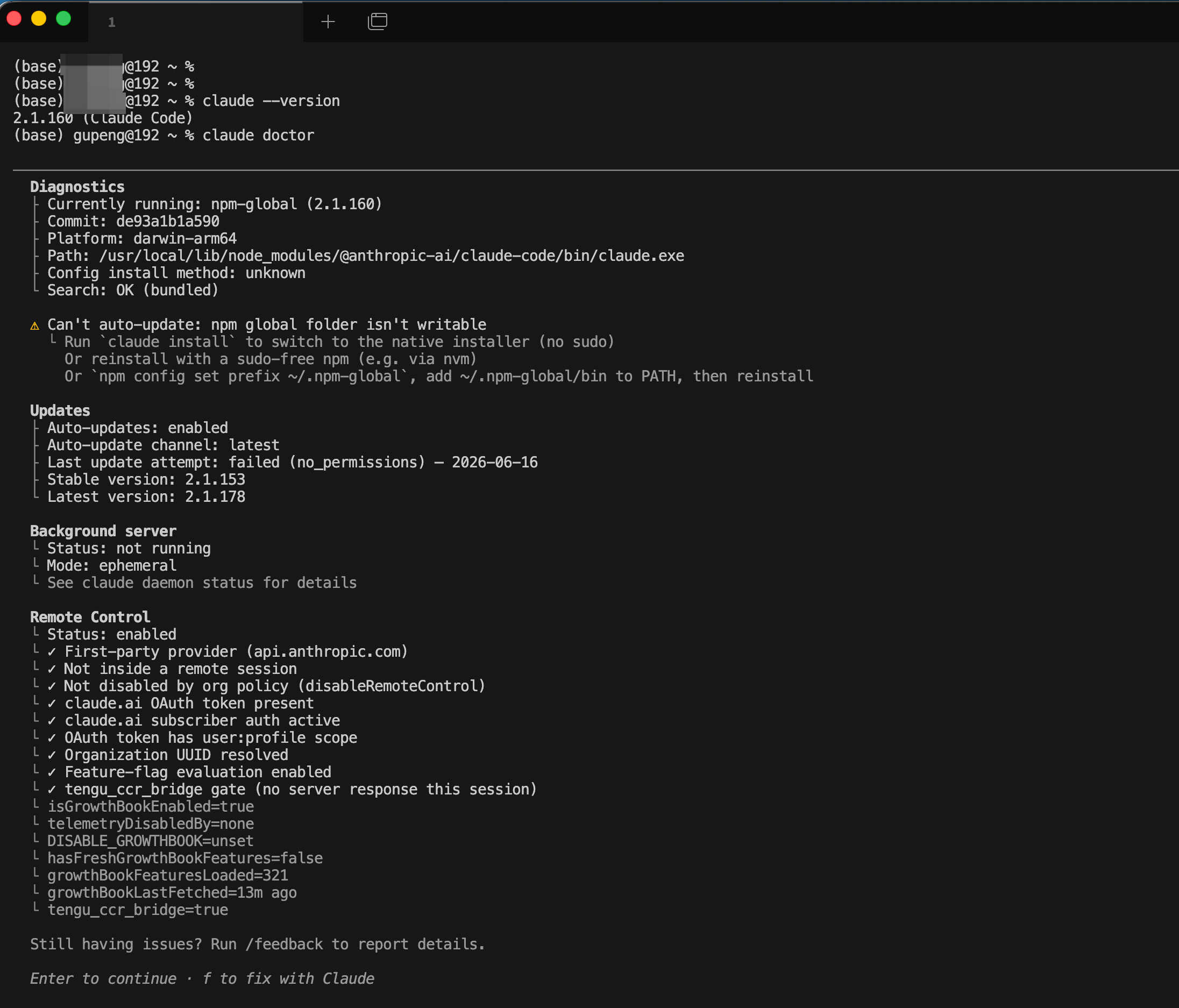
Task: Select 'First-party provider (api.anthropic.com)' line
Action: click(228, 652)
